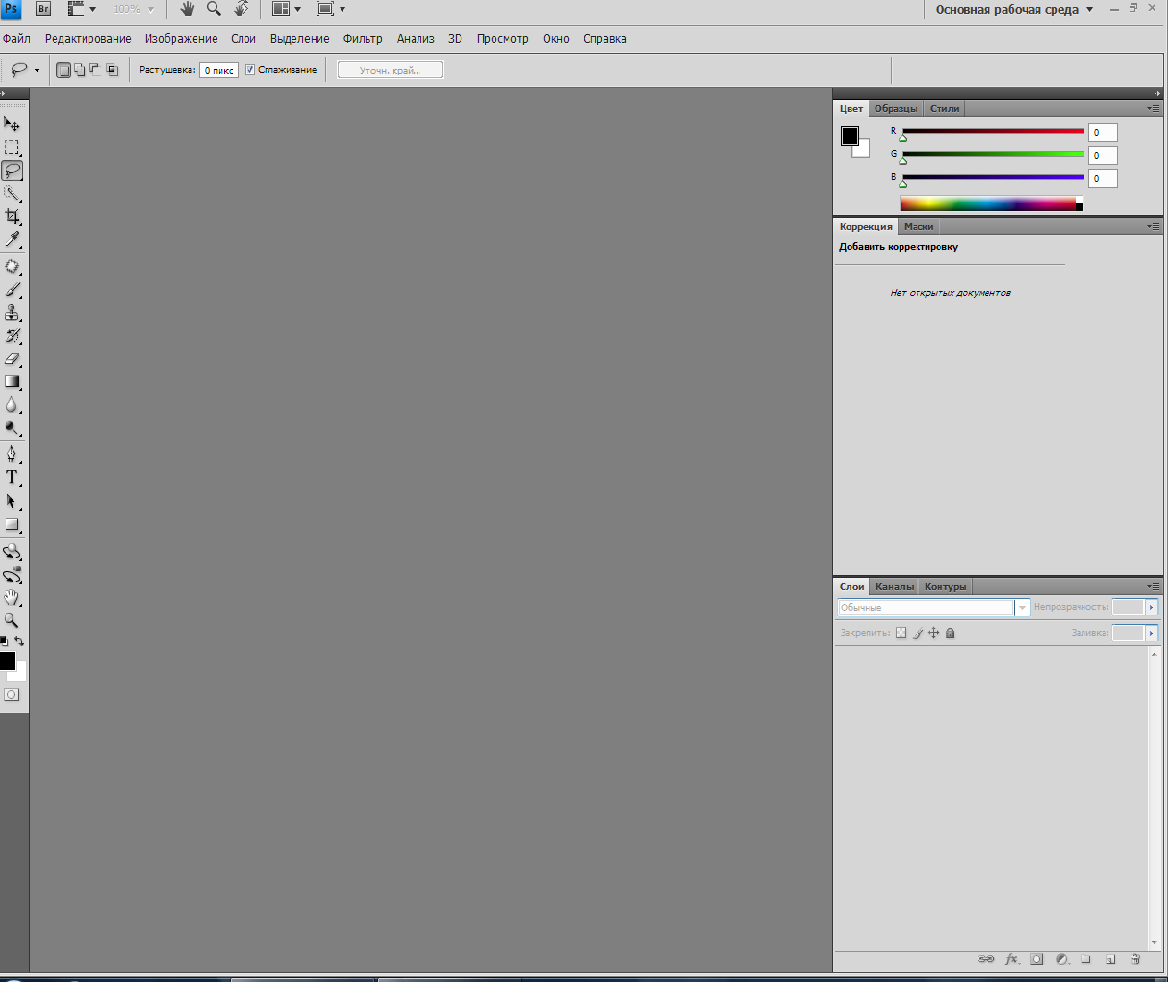
Task: Click the color spectrum ramp bar
Action: (x=987, y=204)
